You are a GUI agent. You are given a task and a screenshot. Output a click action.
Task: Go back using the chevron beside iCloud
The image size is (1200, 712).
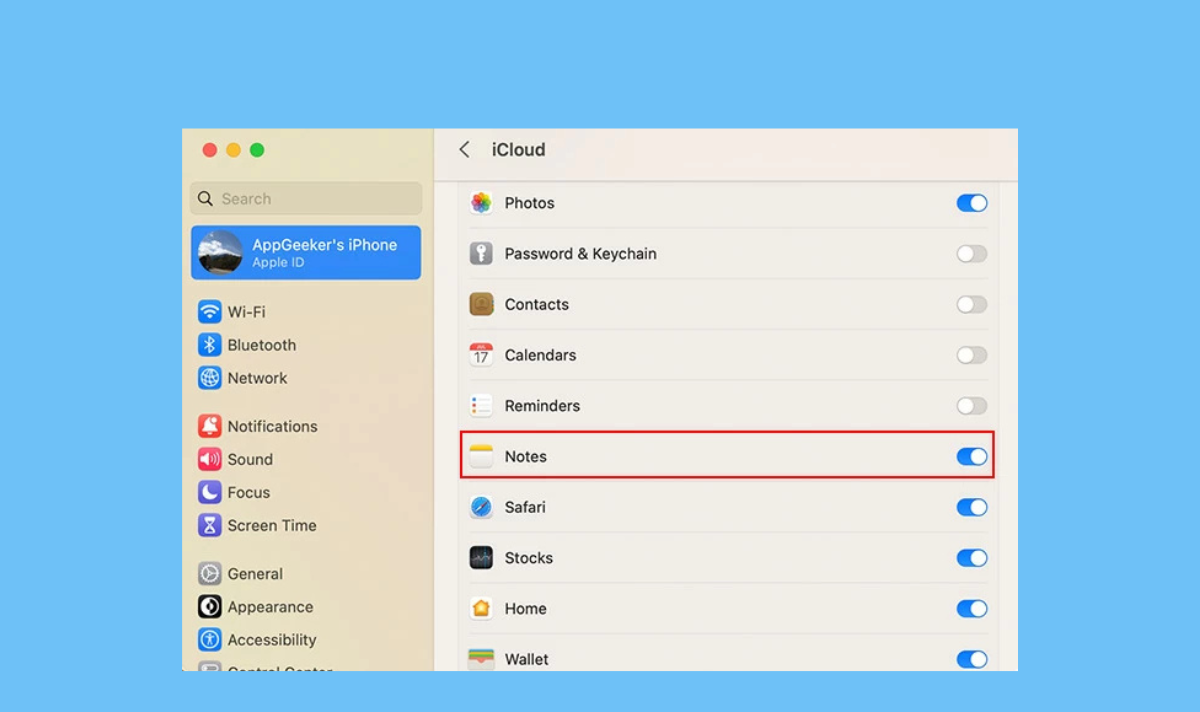coord(464,150)
